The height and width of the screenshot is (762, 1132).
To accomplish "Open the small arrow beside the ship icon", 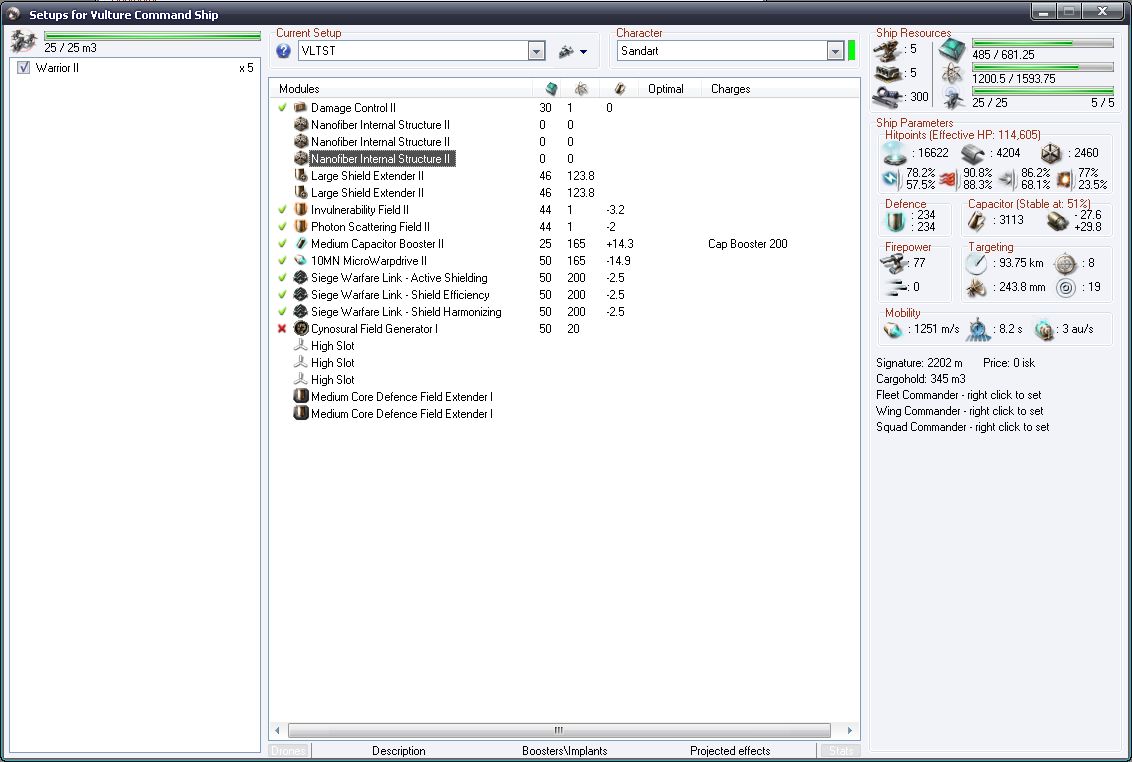I will [x=583, y=52].
